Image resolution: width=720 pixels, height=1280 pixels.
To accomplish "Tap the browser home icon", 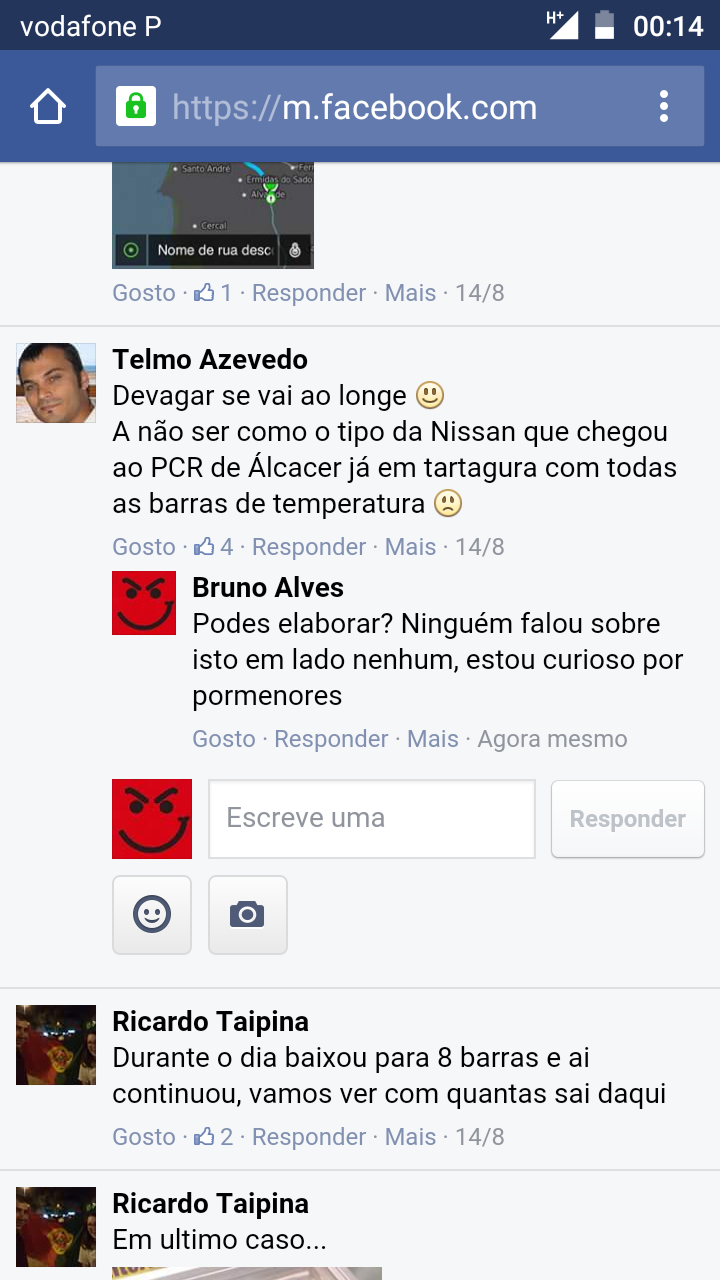I will (48, 107).
